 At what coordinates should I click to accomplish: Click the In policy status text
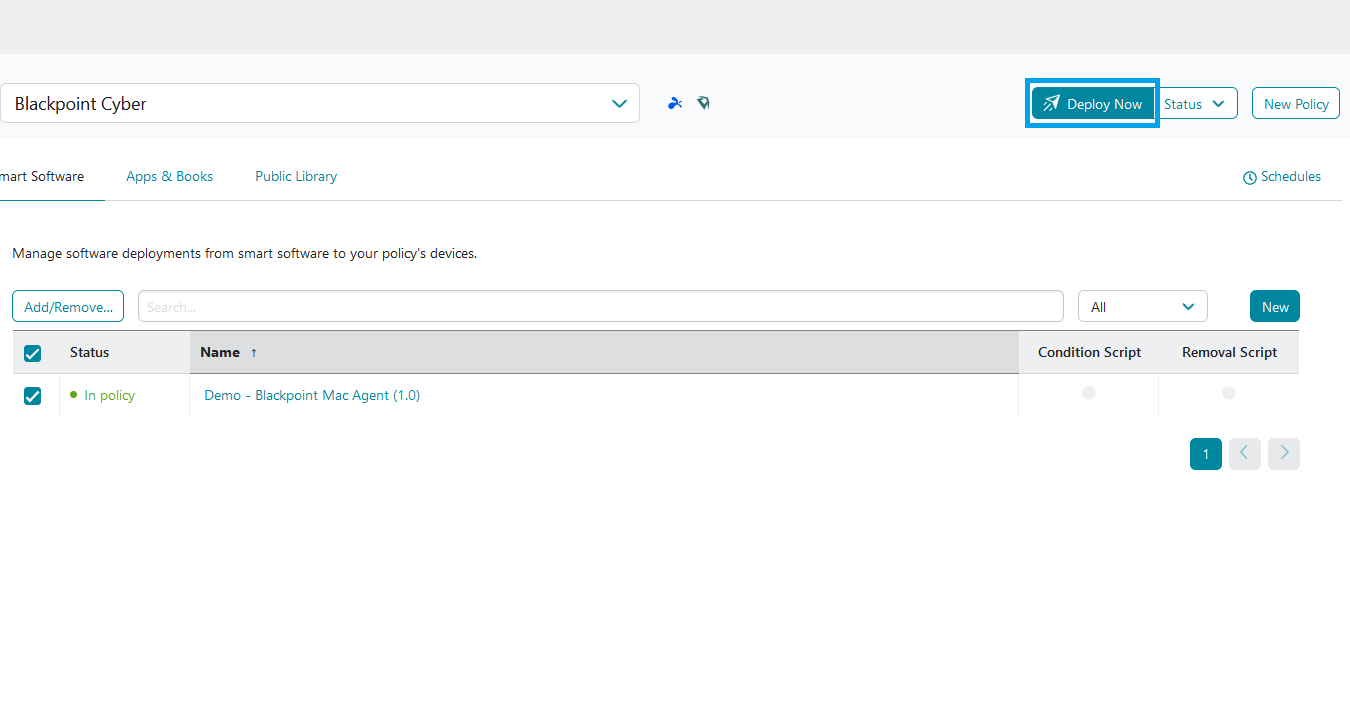109,395
